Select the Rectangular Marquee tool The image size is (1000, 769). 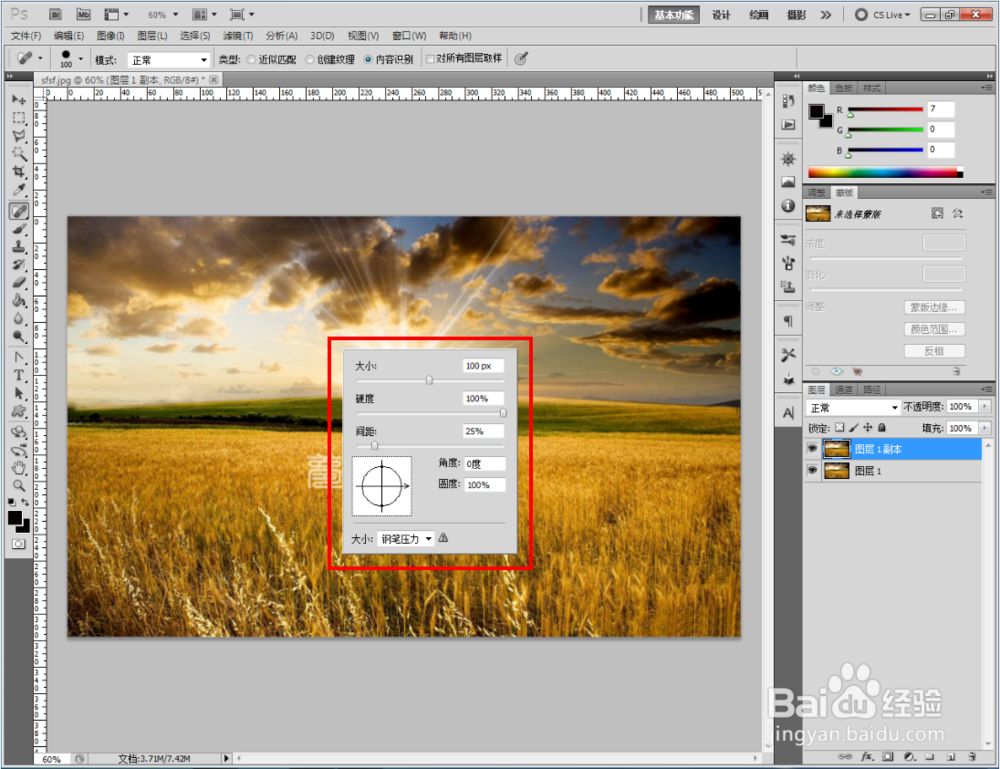19,118
